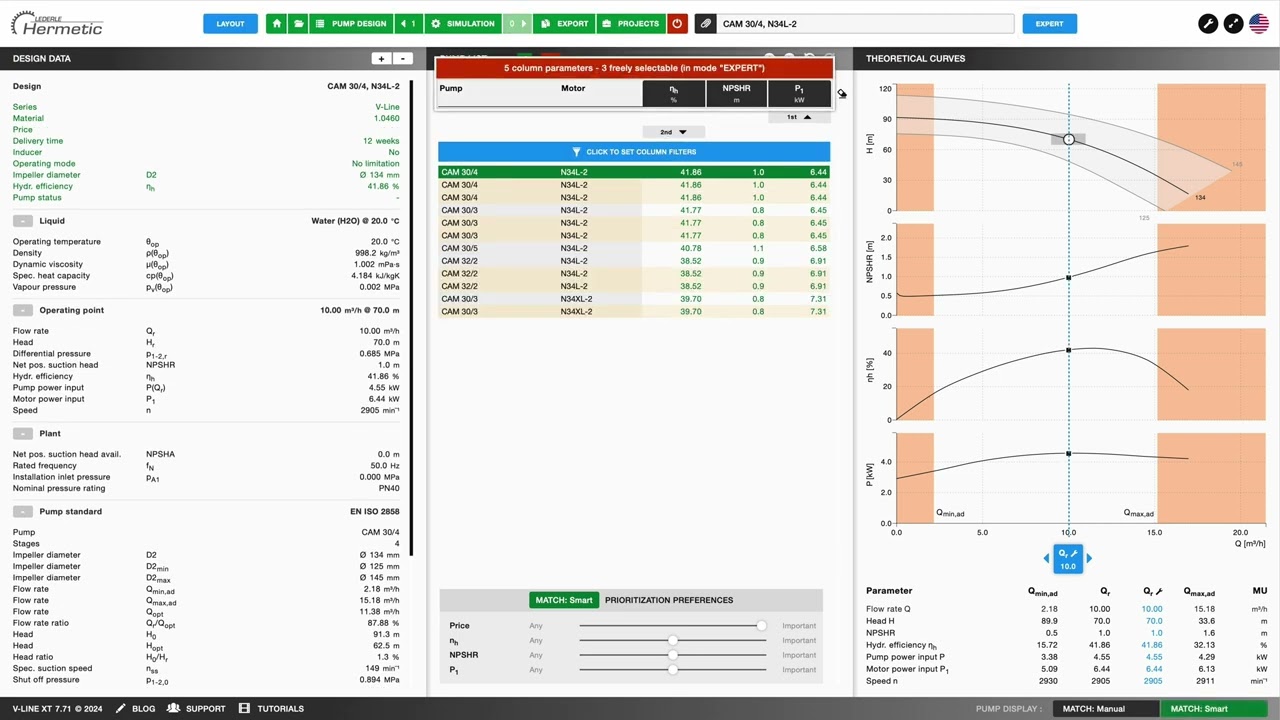The height and width of the screenshot is (720, 1280).
Task: Click the red power button
Action: click(677, 24)
